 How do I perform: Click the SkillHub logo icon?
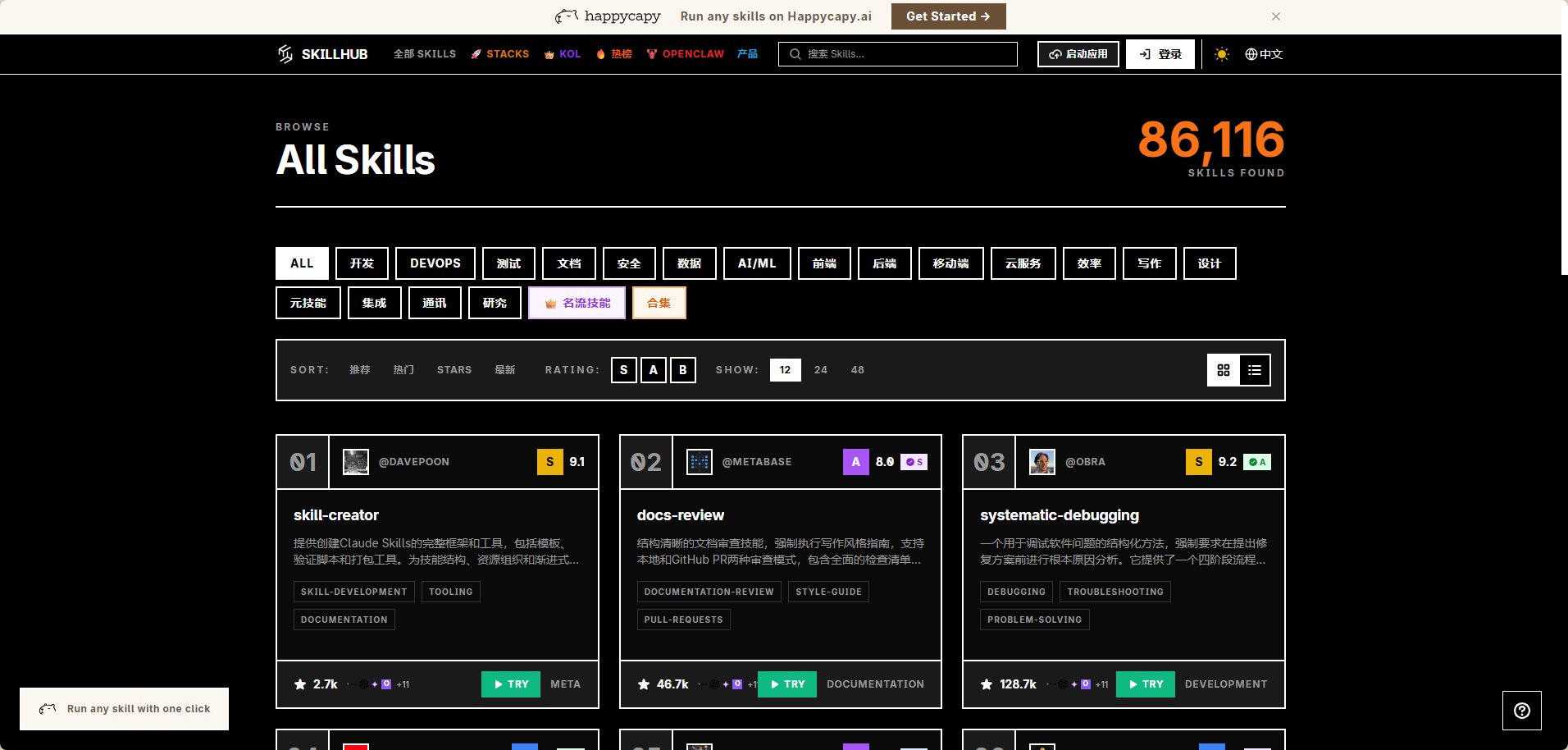(285, 54)
